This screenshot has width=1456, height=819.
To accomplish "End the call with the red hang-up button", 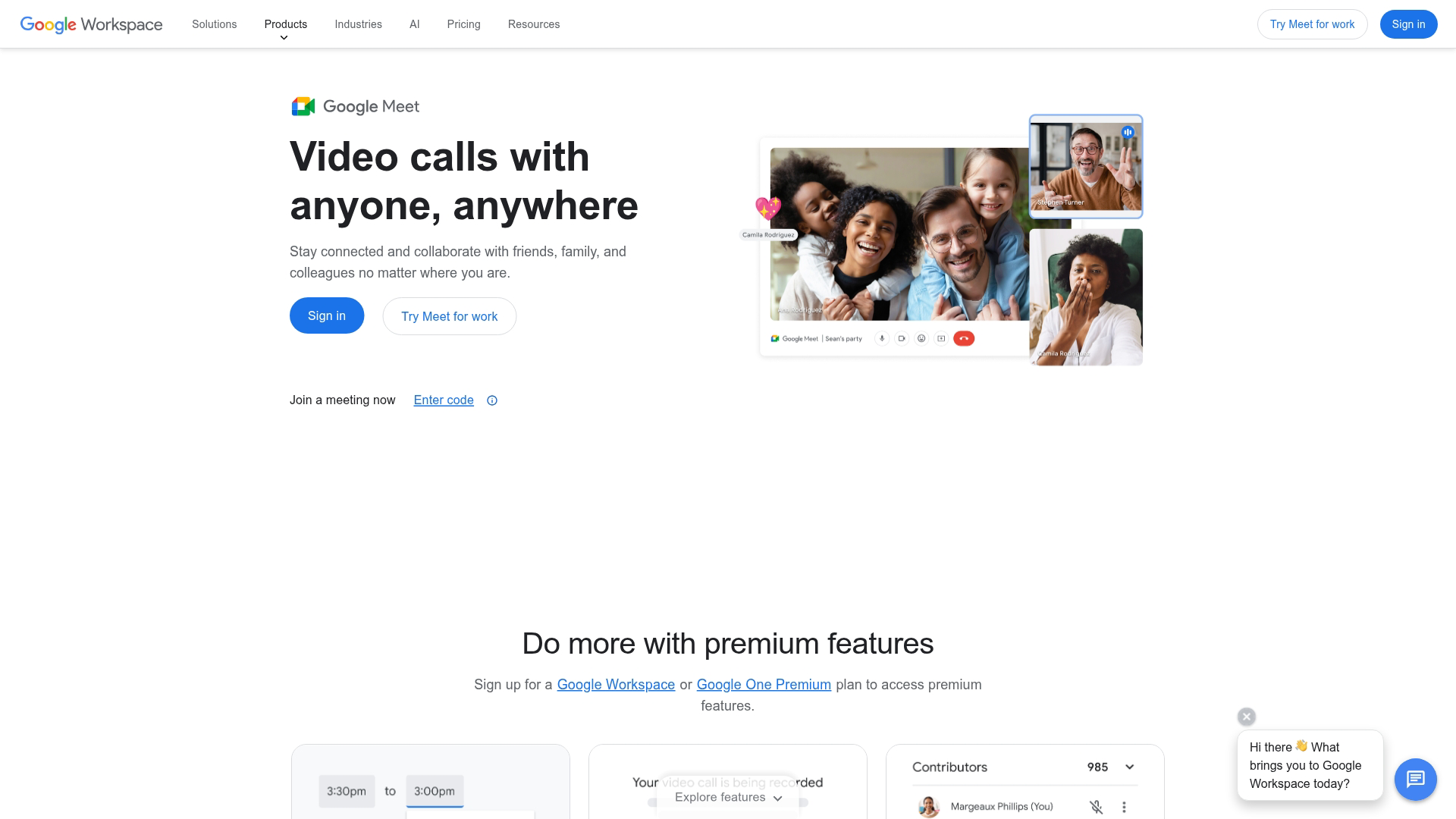I will pyautogui.click(x=965, y=339).
